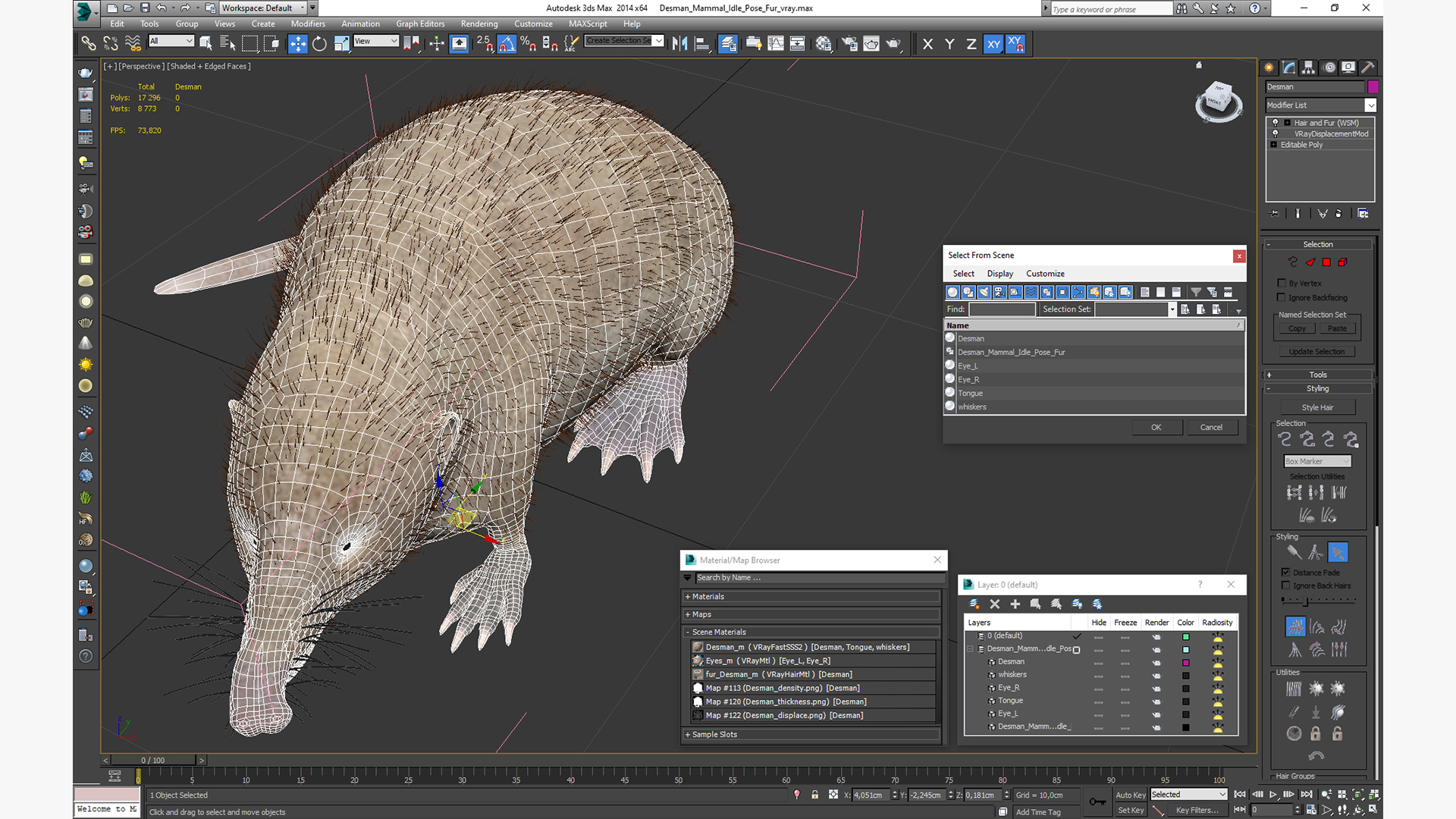The height and width of the screenshot is (819, 1456).
Task: Toggle the Percent Snap icon
Action: (529, 44)
